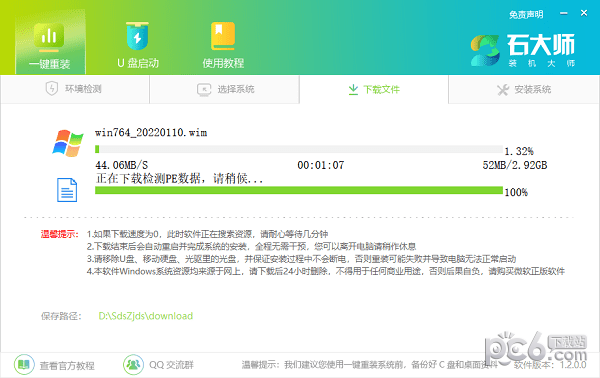Click the 安装系统 wrench icon
Image resolution: width=600 pixels, height=378 pixels.
click(503, 90)
